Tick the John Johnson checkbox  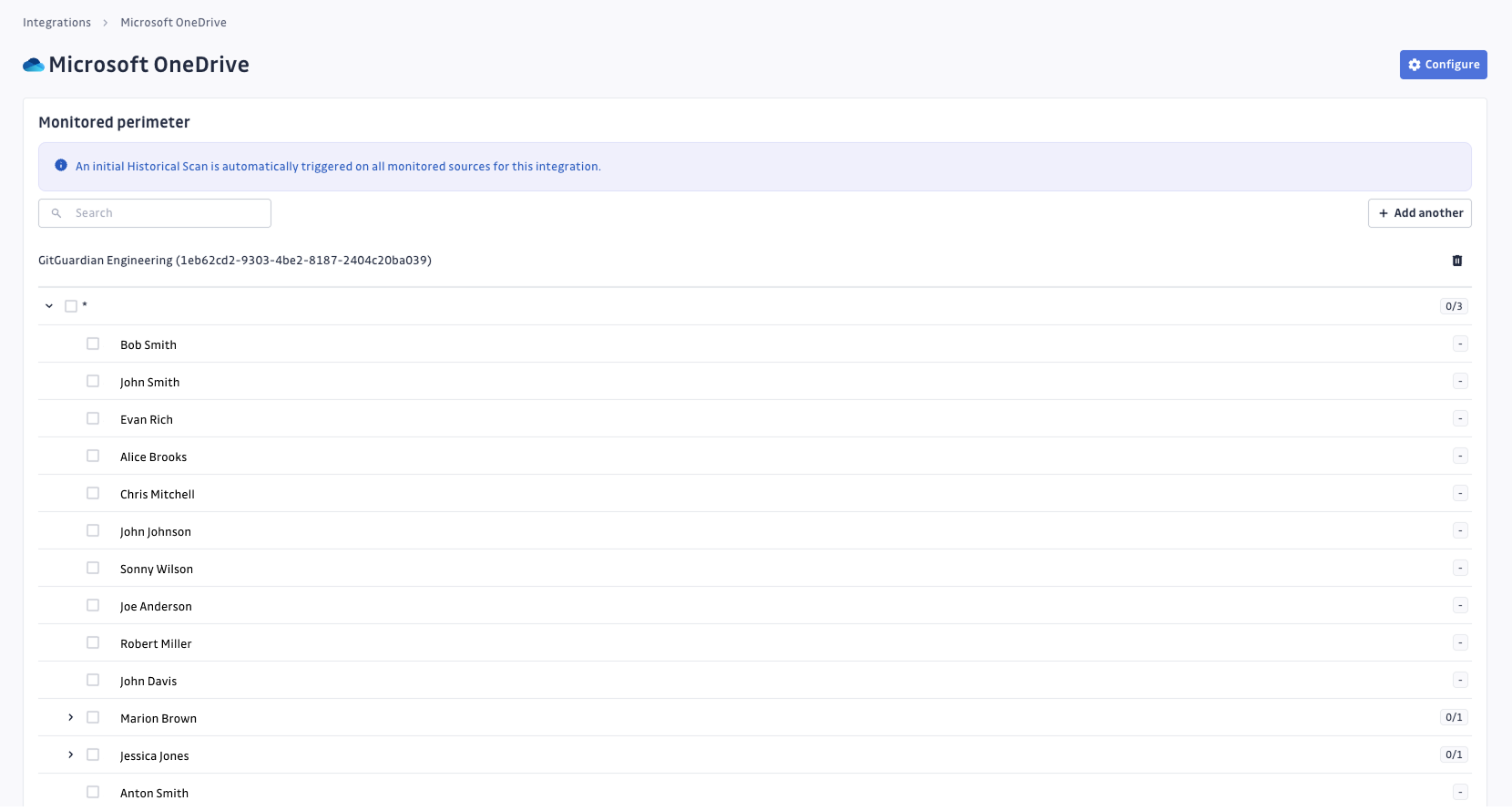pyautogui.click(x=93, y=530)
